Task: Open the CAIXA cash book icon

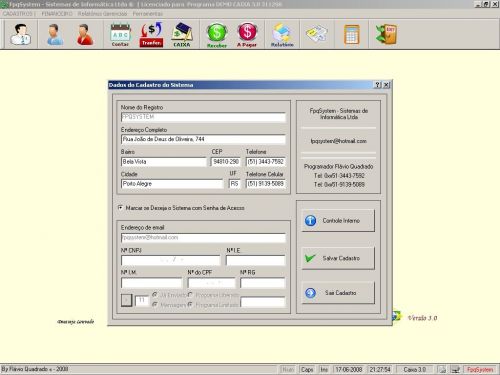Action: pyautogui.click(x=182, y=34)
